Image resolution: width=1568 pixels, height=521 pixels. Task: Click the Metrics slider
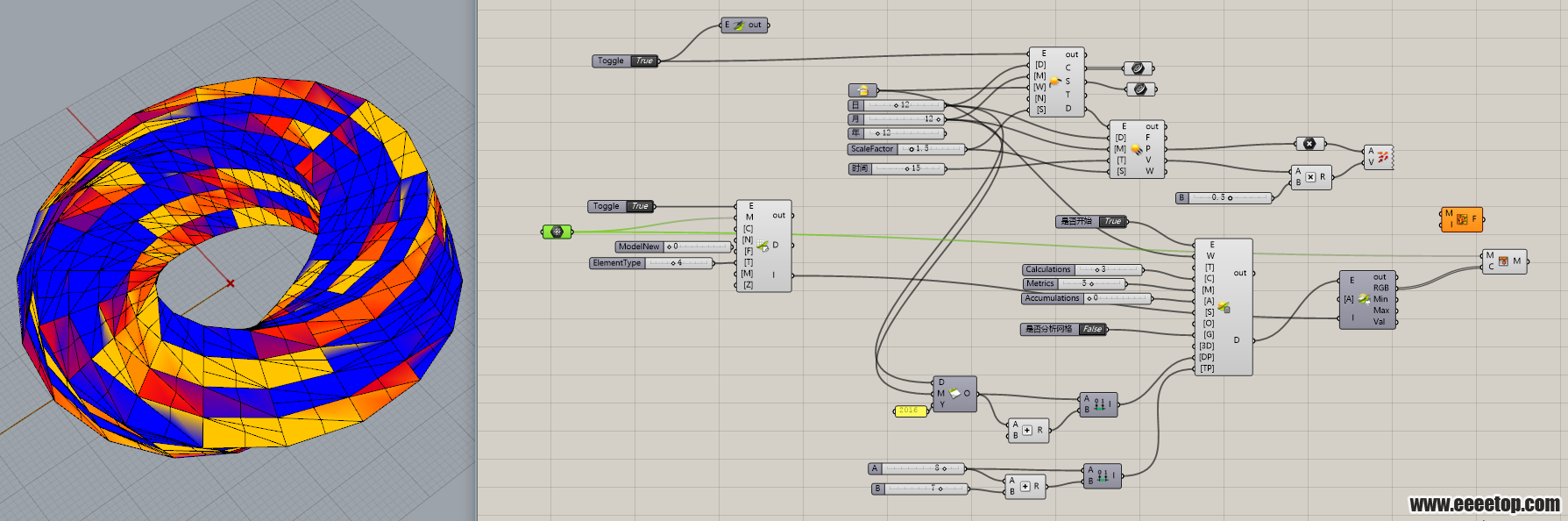pyautogui.click(x=1074, y=283)
